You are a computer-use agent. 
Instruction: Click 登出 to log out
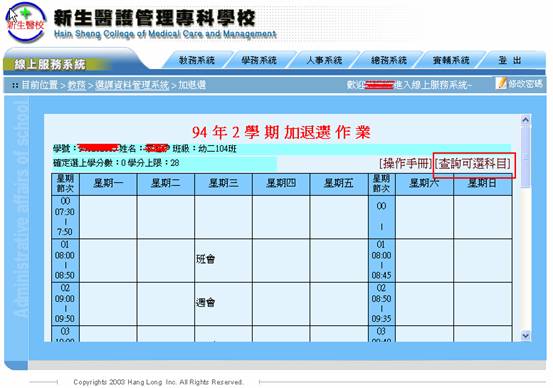pos(510,60)
